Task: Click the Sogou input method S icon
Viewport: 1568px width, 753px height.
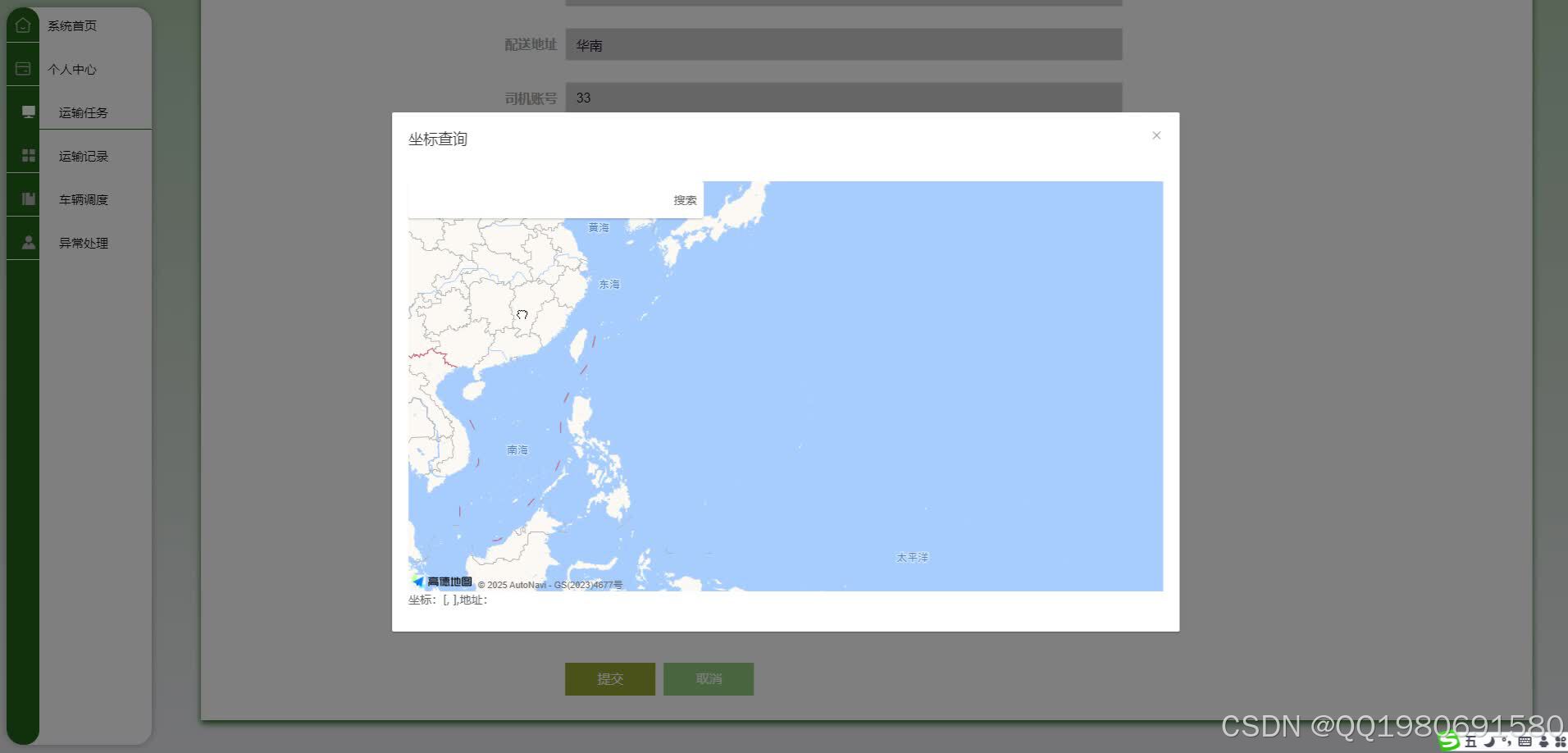Action: pos(1450,742)
